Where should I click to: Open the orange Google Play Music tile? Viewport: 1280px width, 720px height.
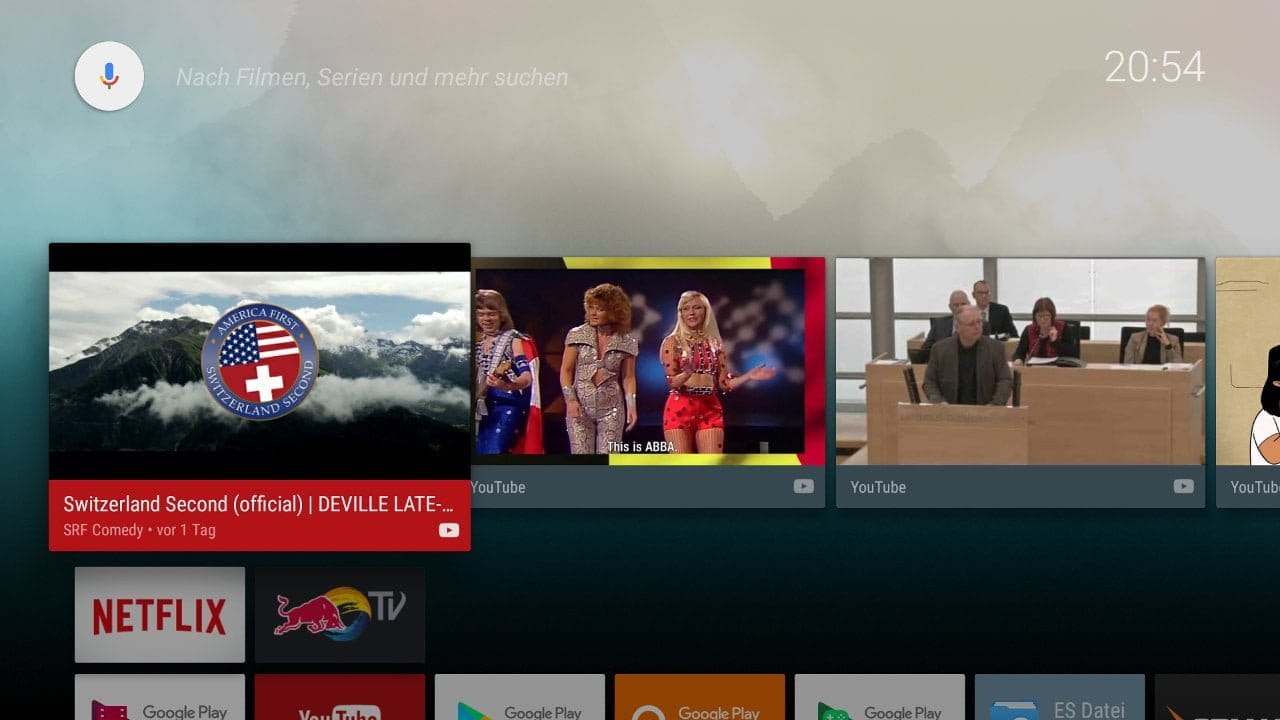[700, 699]
